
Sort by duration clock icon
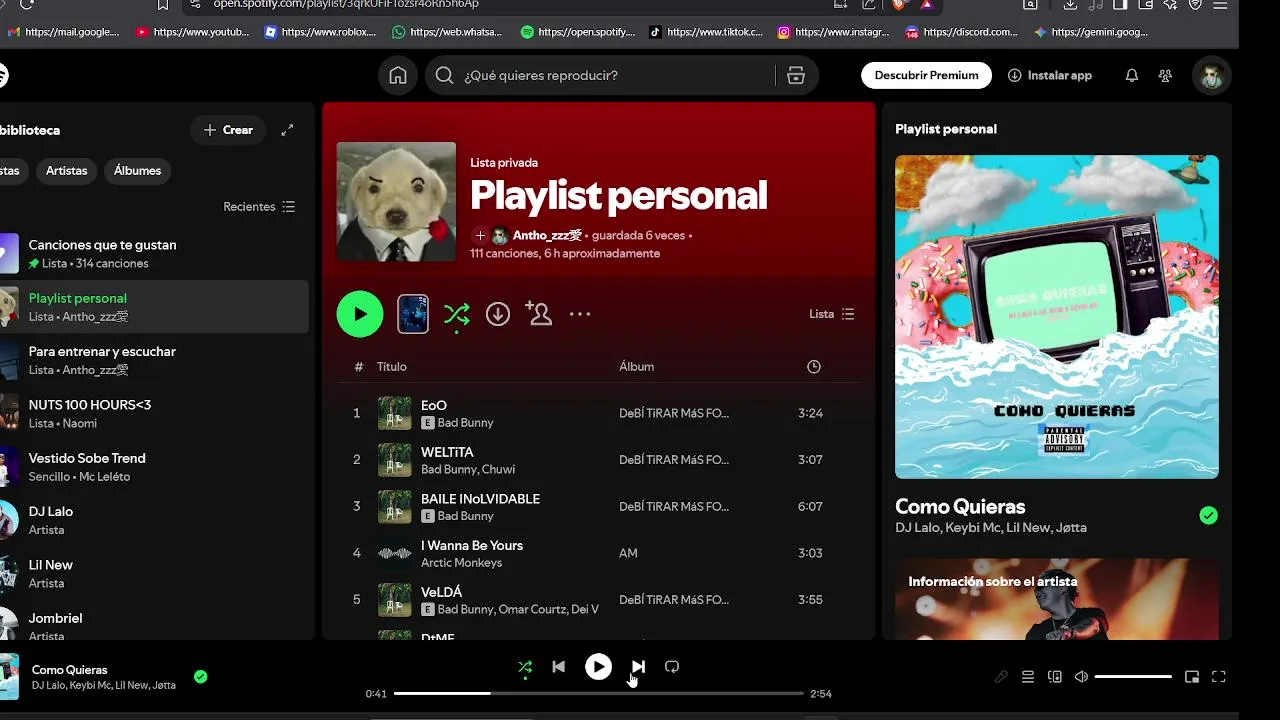(x=814, y=367)
